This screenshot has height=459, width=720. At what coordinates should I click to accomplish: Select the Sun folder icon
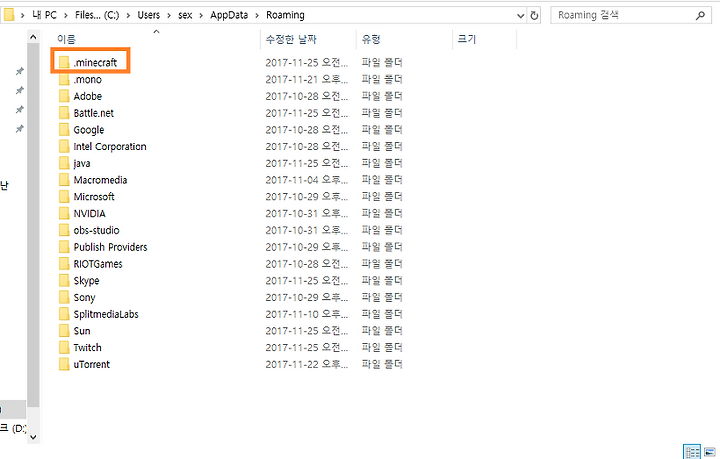pos(64,331)
